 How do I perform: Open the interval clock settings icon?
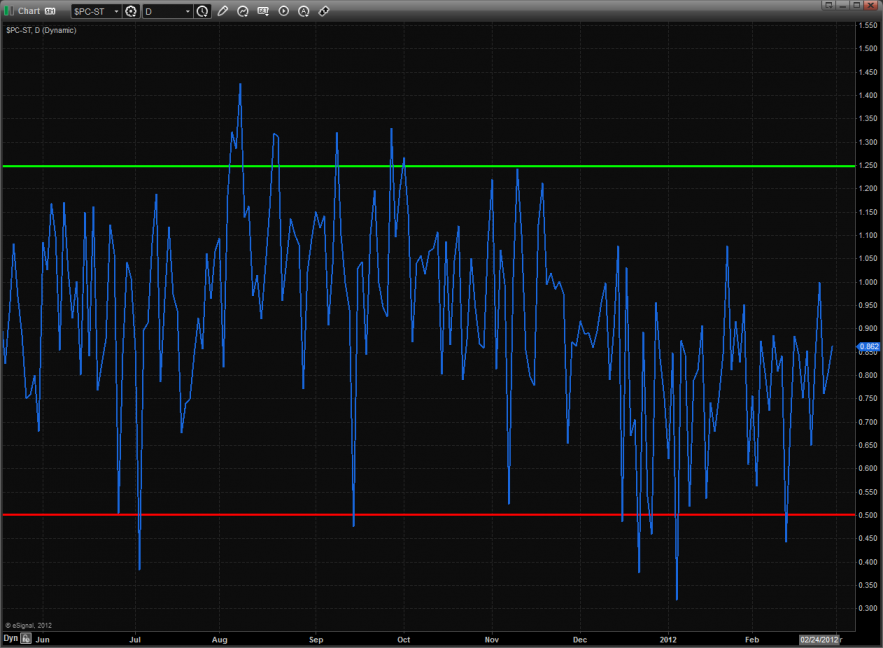(203, 11)
